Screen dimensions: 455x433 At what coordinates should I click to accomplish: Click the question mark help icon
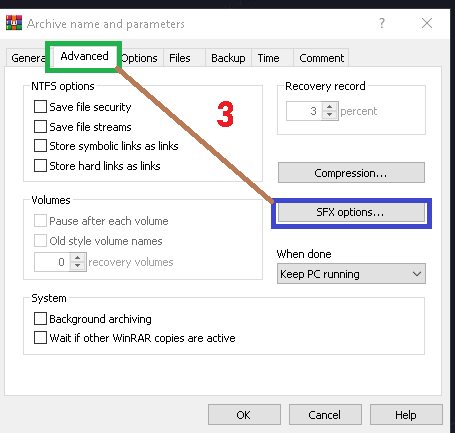[x=382, y=23]
